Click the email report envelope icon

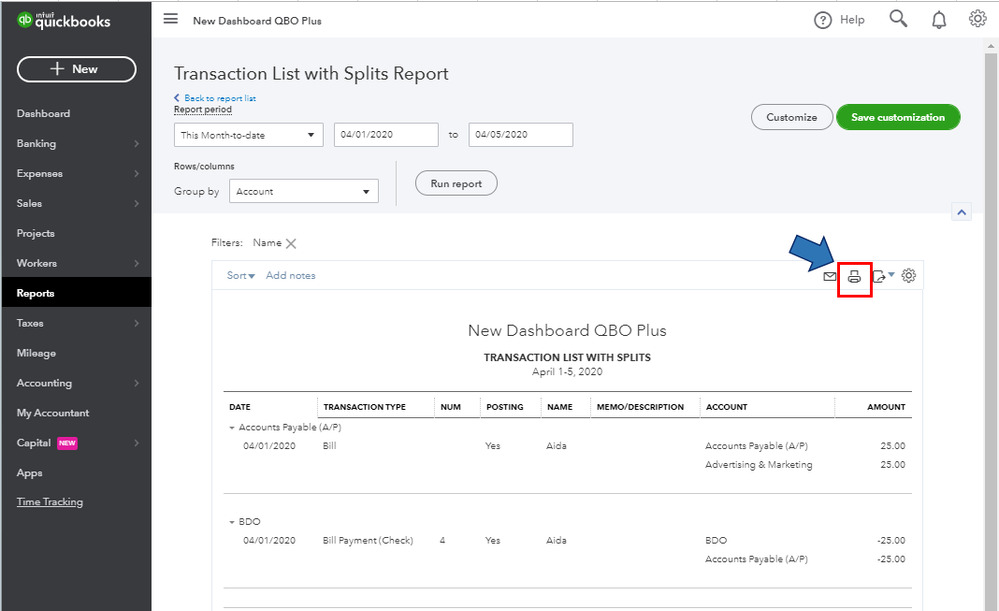(x=829, y=277)
